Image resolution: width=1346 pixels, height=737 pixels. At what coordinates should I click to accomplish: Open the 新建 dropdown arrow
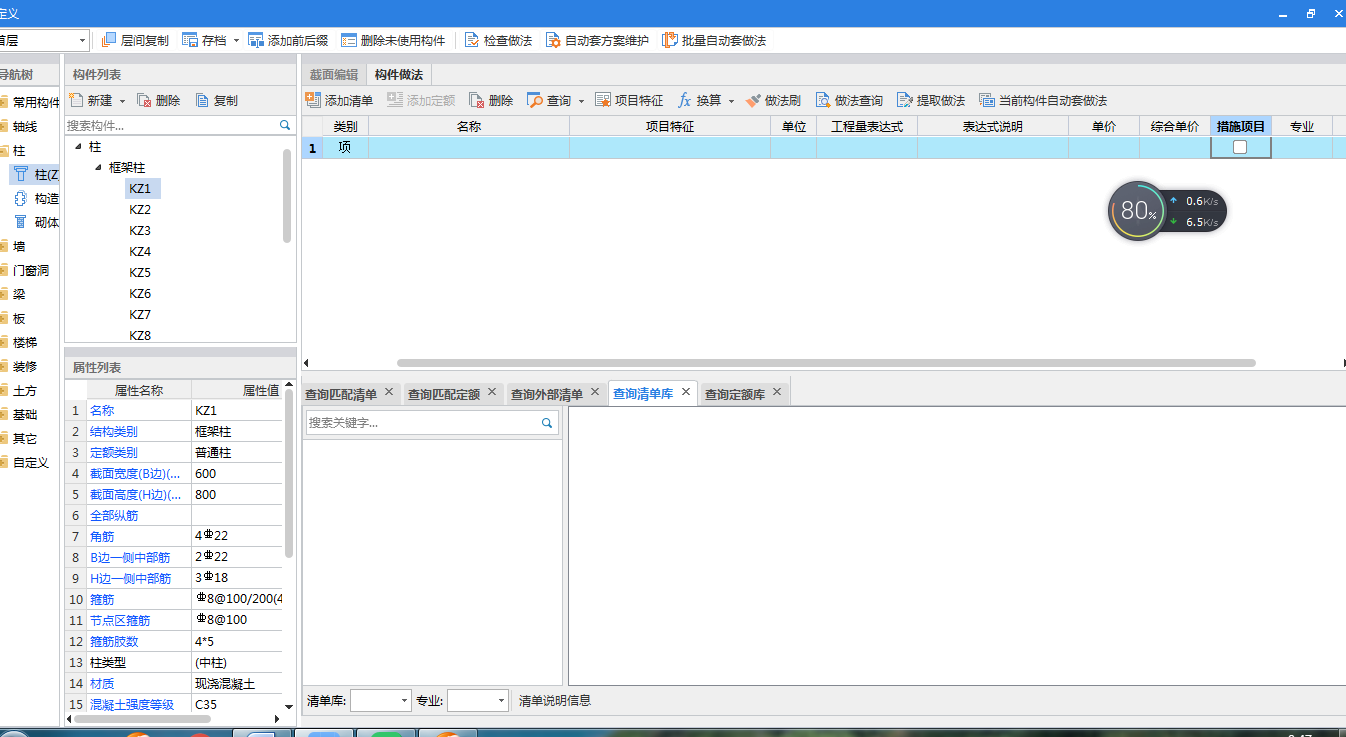pyautogui.click(x=122, y=101)
